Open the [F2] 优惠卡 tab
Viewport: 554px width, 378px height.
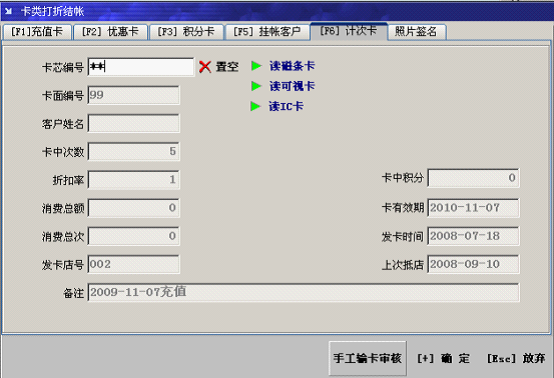point(110,32)
